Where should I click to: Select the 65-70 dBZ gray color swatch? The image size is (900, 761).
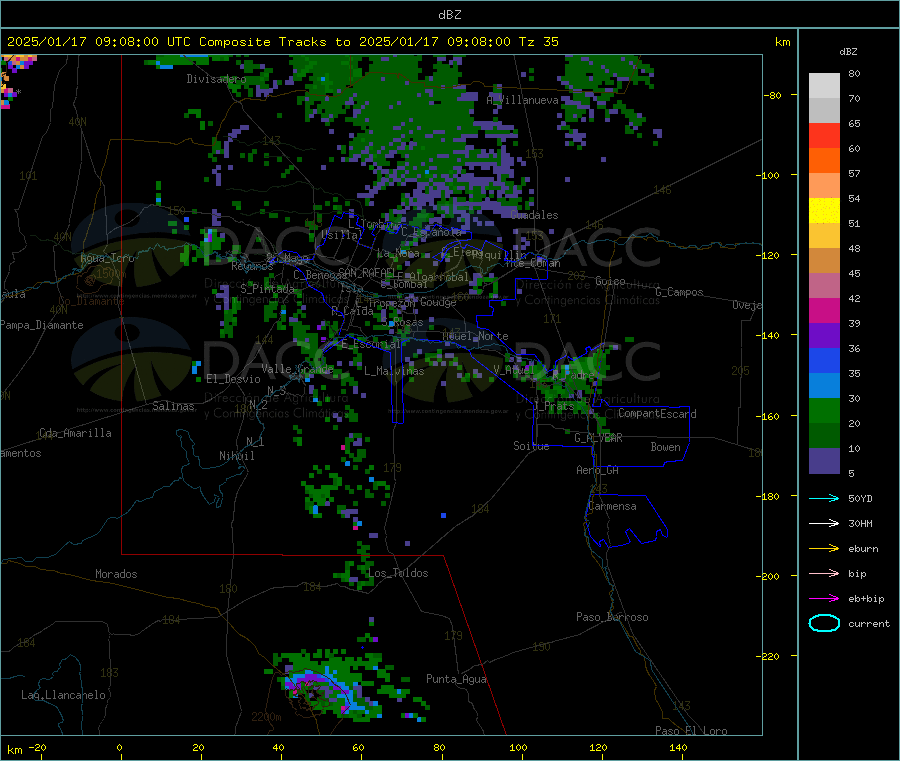(824, 110)
